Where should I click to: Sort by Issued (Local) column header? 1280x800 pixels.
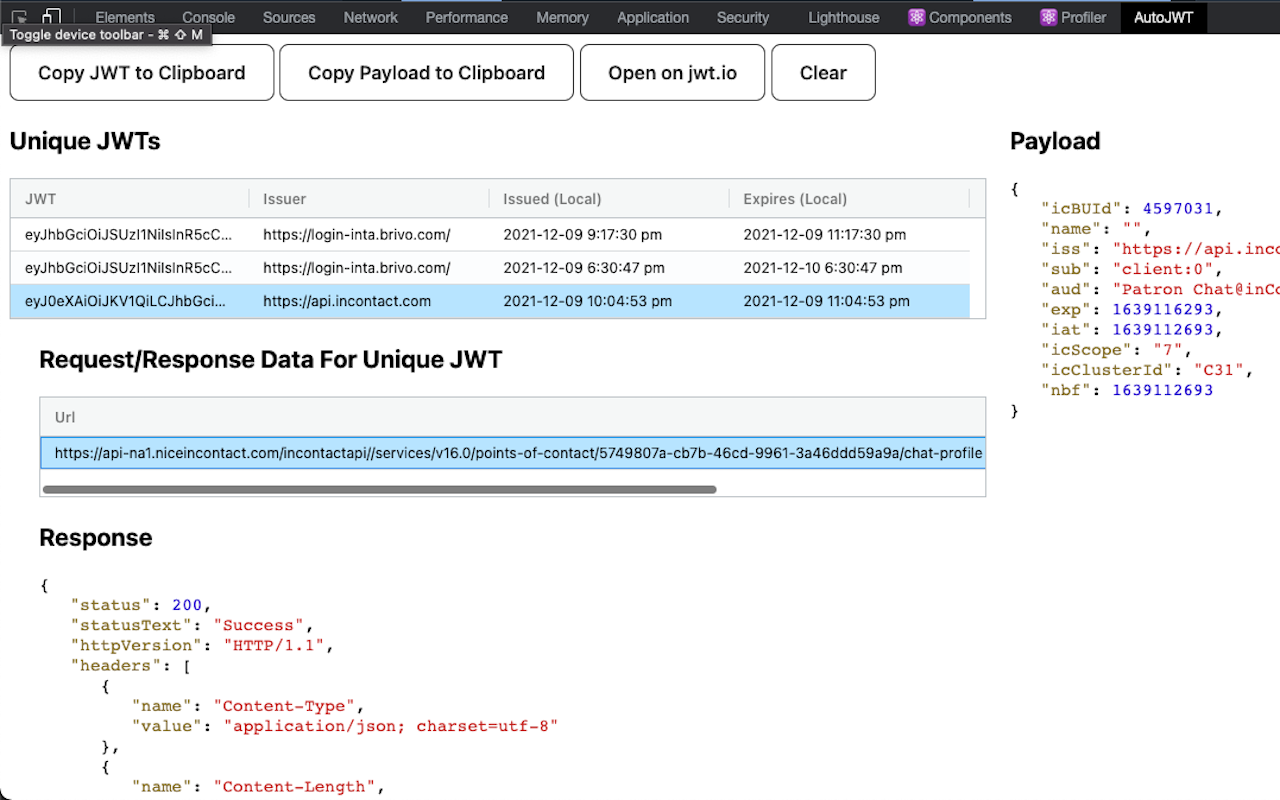(x=609, y=198)
